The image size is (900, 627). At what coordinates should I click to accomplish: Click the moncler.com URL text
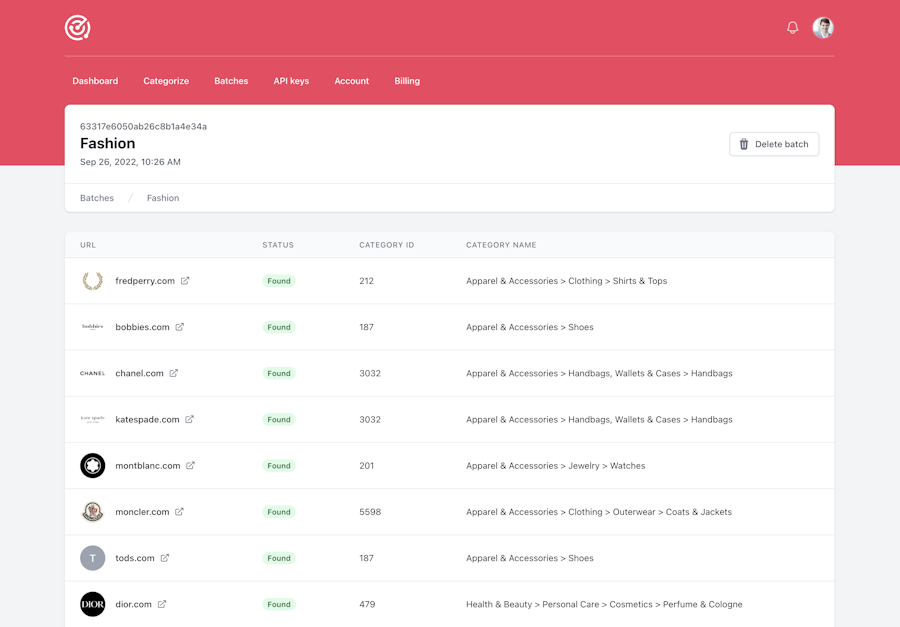click(x=142, y=512)
